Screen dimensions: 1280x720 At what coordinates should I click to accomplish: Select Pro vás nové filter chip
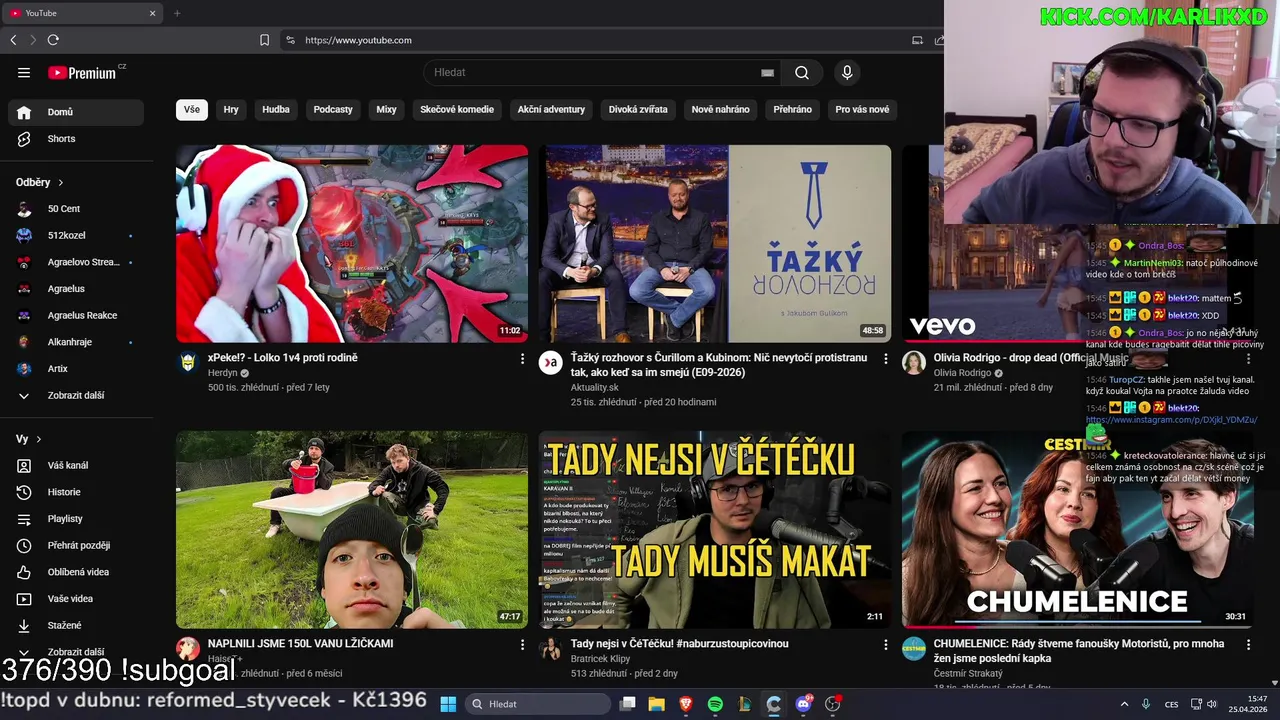click(x=862, y=109)
